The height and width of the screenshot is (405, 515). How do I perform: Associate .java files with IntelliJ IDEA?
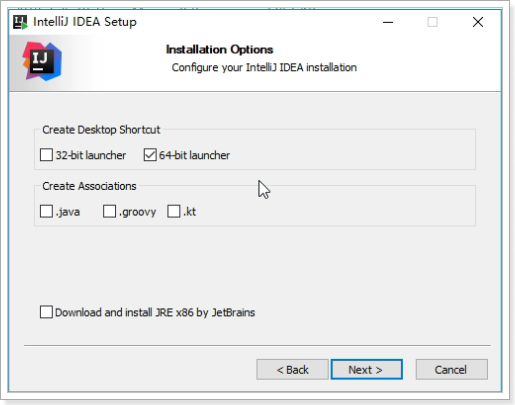(x=46, y=211)
